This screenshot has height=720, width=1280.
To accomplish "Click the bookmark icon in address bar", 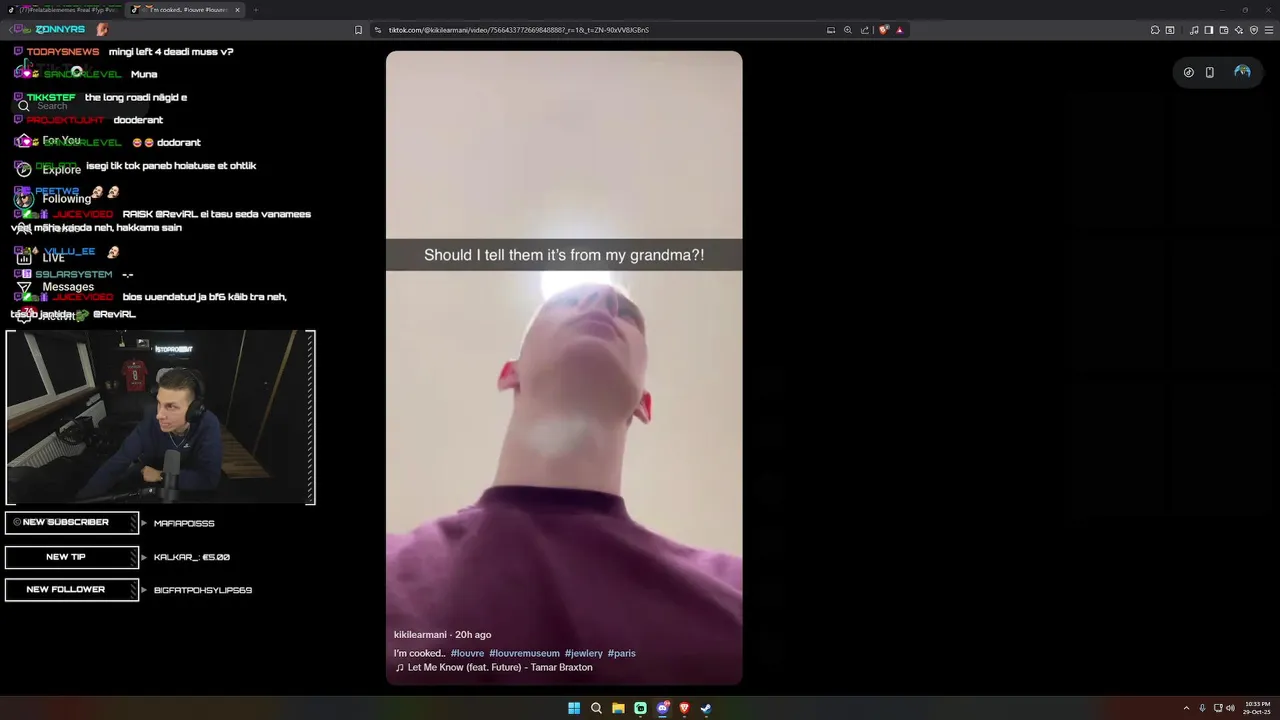I will [359, 30].
